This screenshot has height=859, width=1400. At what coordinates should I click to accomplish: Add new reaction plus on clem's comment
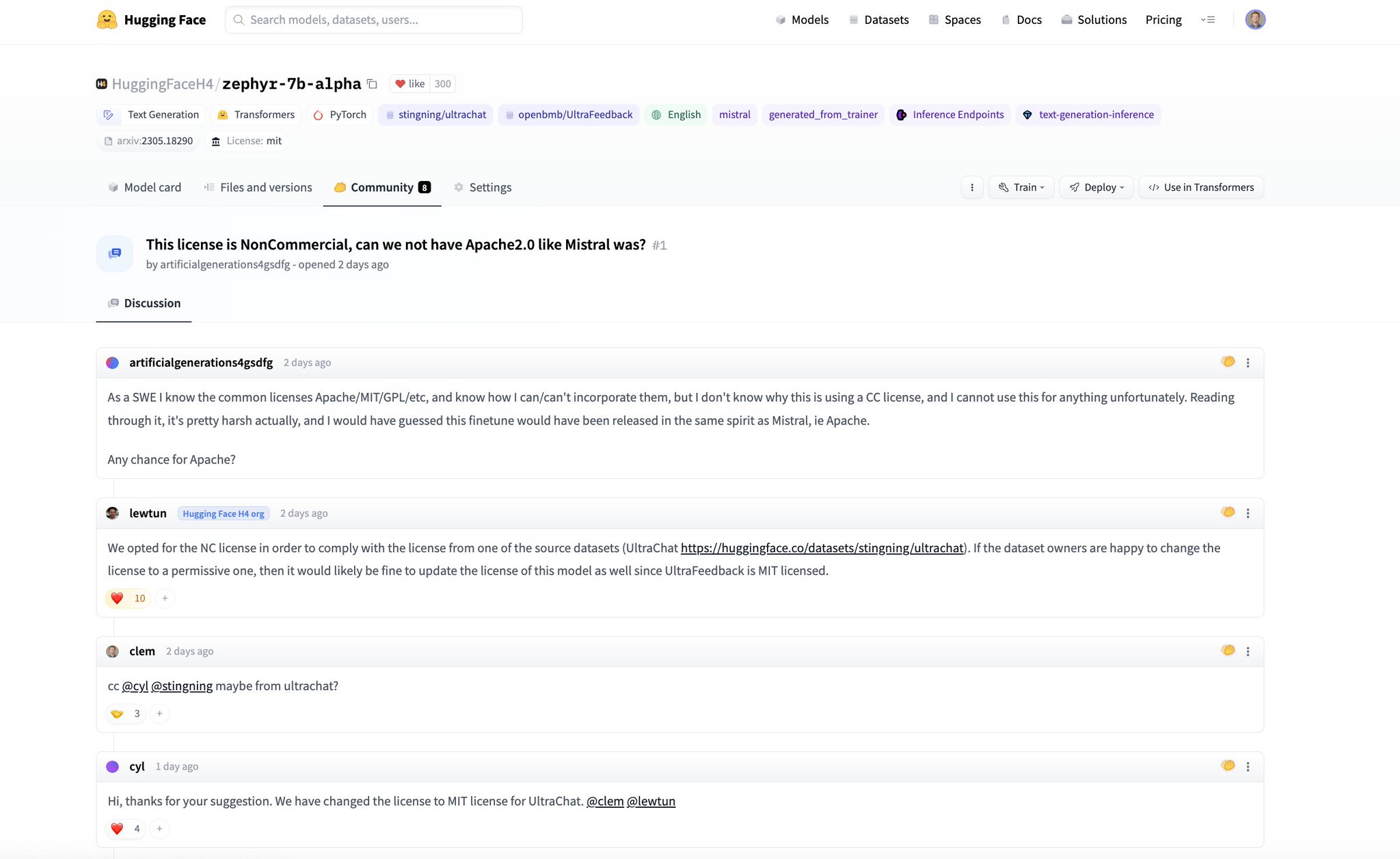[x=159, y=714]
